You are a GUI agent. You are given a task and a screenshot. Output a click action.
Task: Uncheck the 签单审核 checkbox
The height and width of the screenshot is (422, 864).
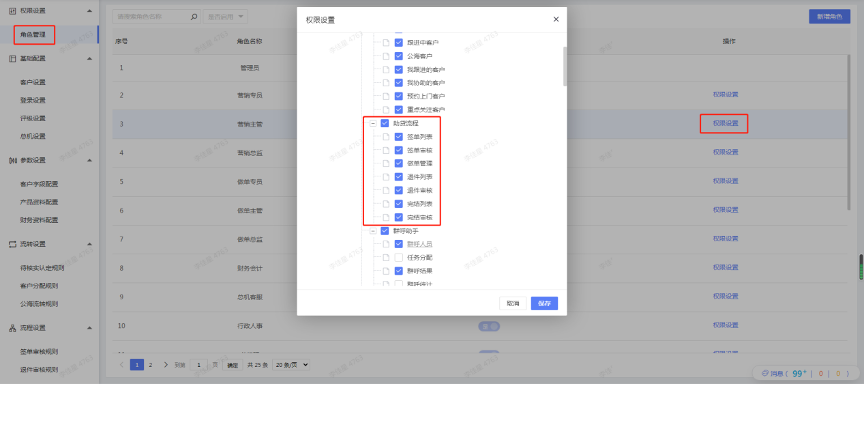[399, 150]
